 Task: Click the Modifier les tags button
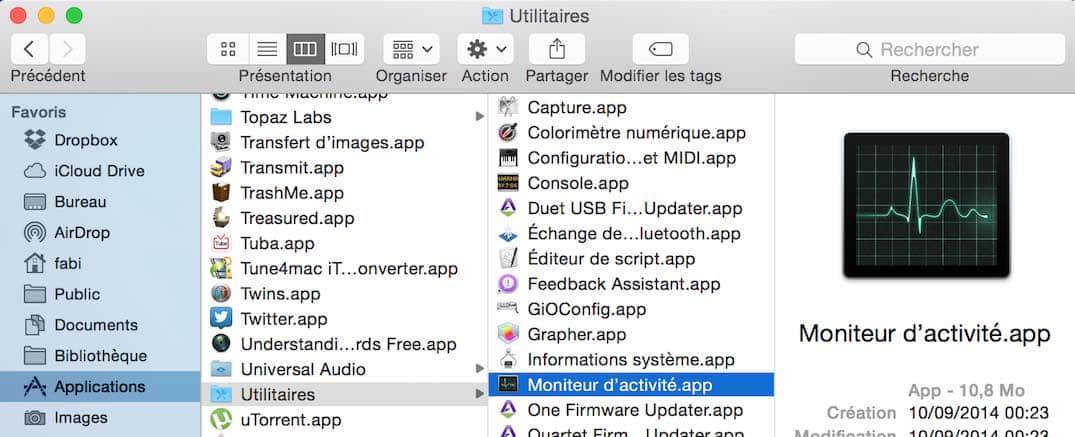click(x=660, y=49)
